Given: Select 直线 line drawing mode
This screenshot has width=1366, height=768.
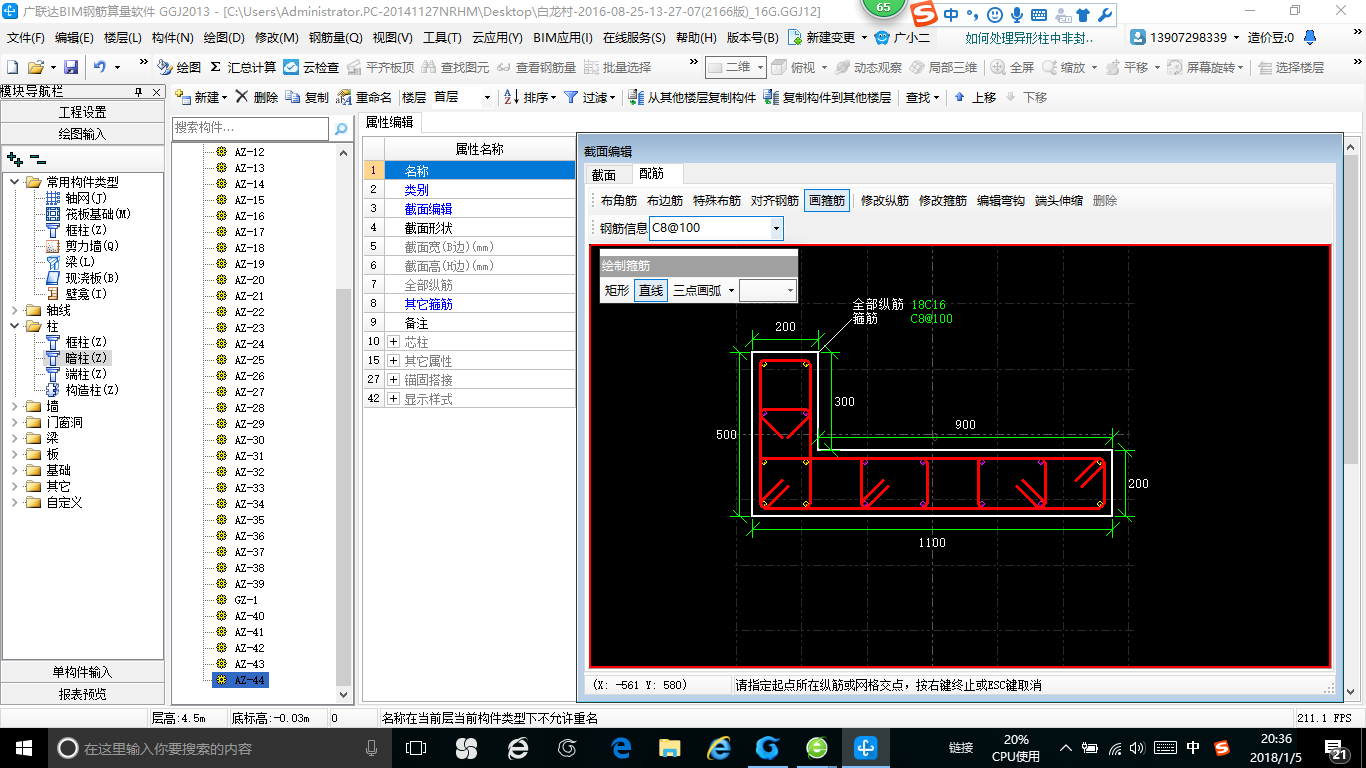Looking at the screenshot, I should point(651,291).
